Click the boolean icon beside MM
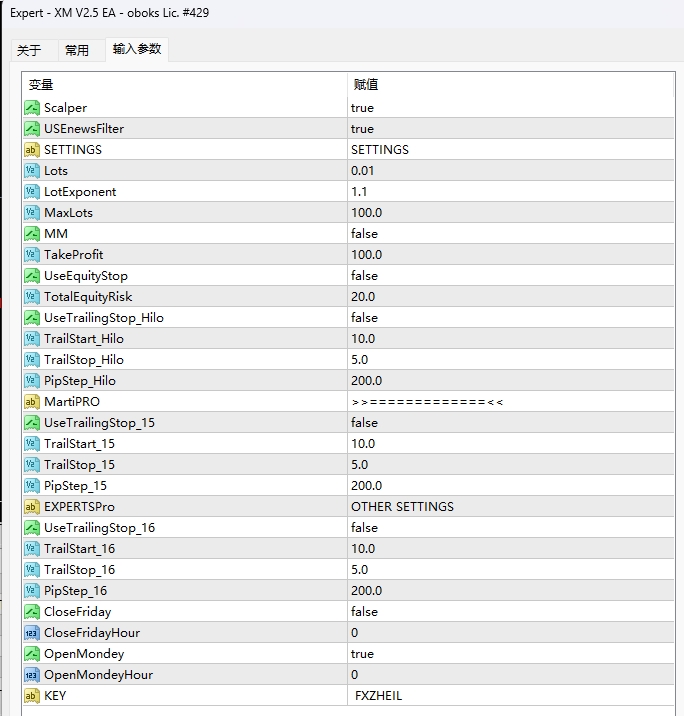This screenshot has width=684, height=716. coord(32,234)
